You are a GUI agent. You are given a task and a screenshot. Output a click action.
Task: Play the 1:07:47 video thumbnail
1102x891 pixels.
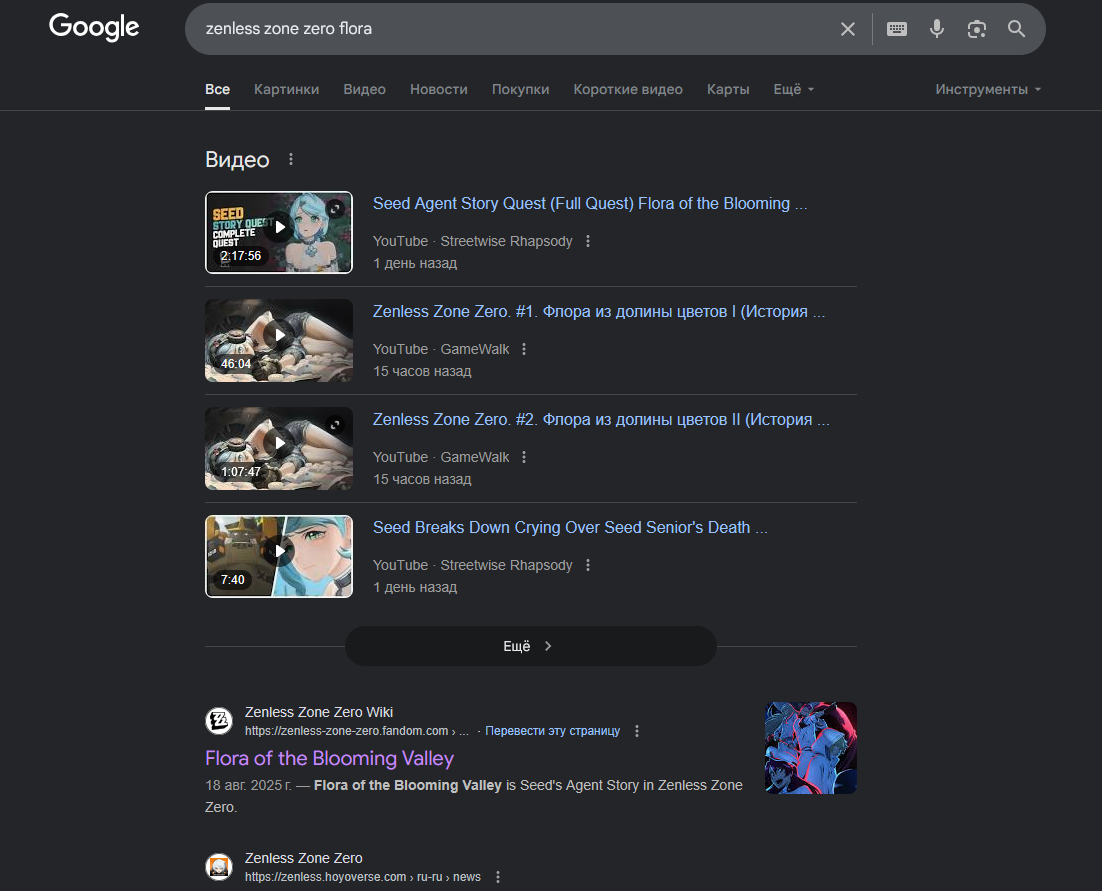[x=279, y=448]
